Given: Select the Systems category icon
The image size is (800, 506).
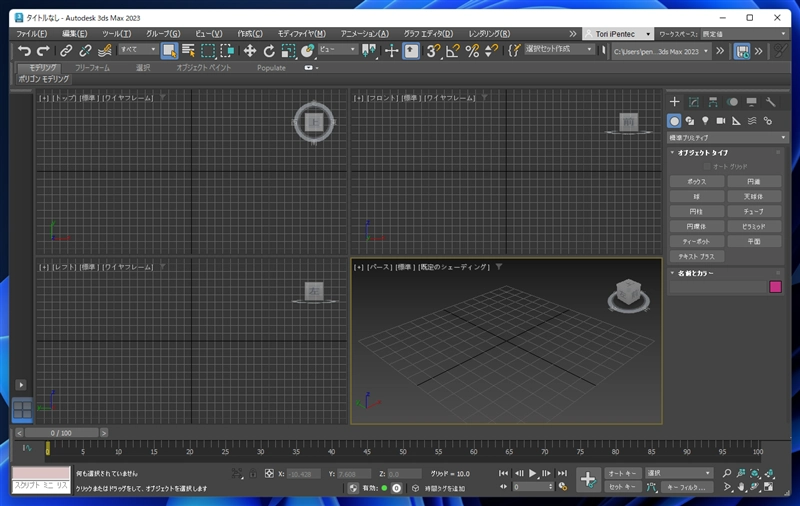Looking at the screenshot, I should pyautogui.click(x=767, y=121).
